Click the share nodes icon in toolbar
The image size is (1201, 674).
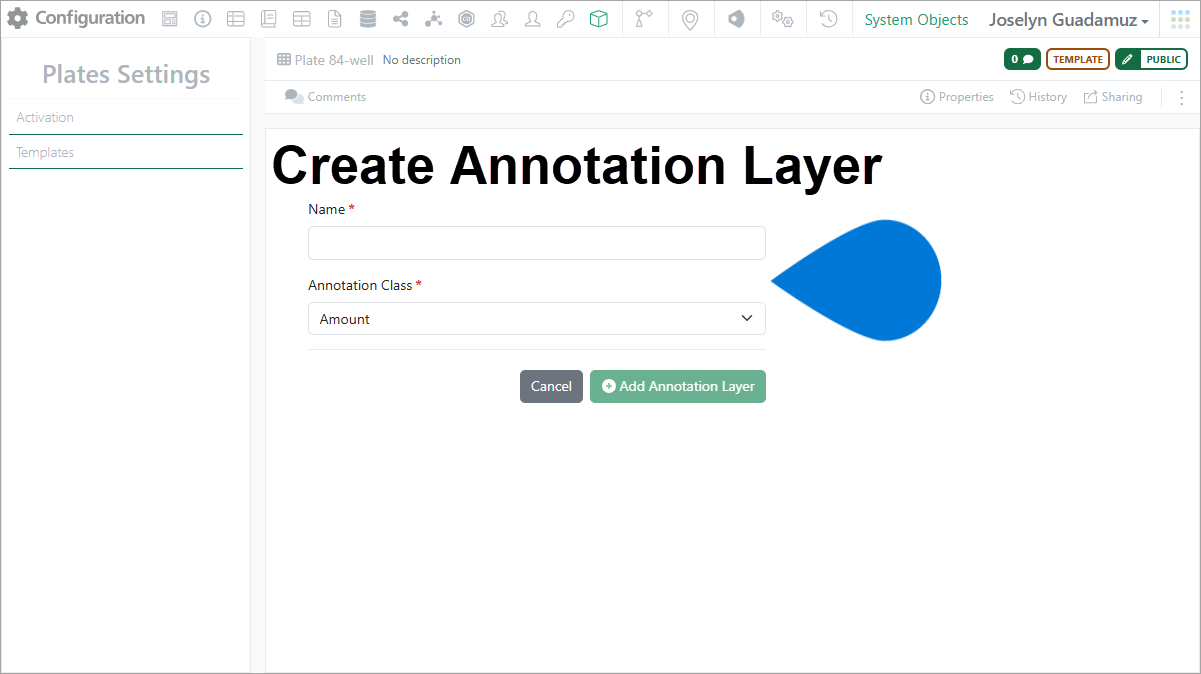[x=401, y=19]
